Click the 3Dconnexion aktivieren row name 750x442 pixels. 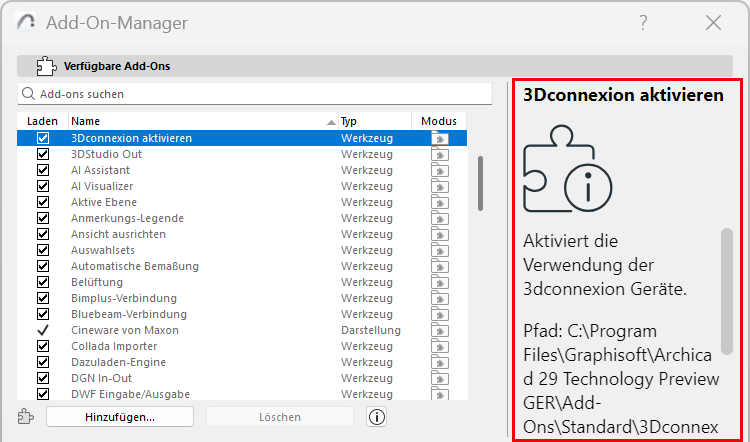[132, 138]
